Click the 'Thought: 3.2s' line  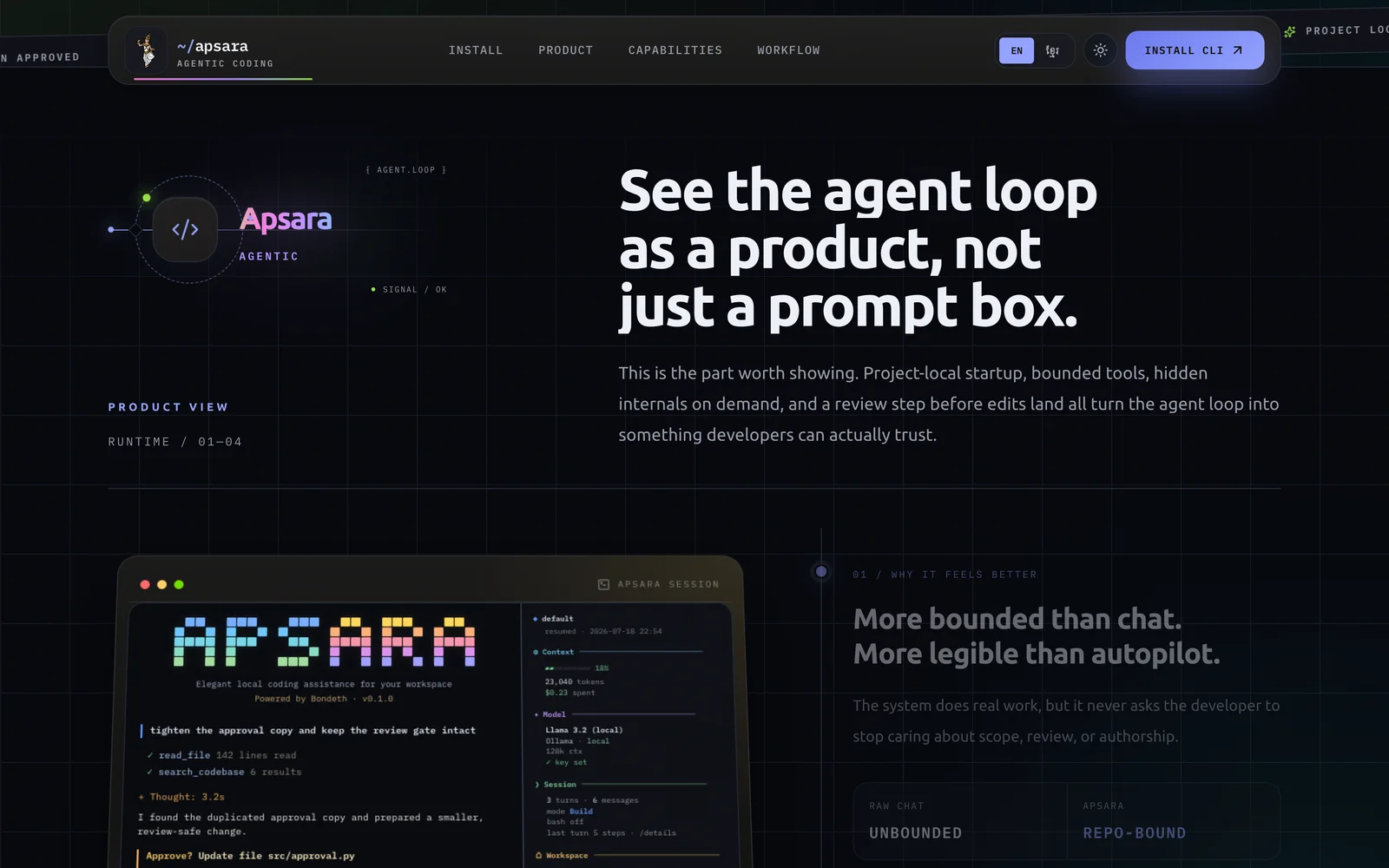click(181, 797)
